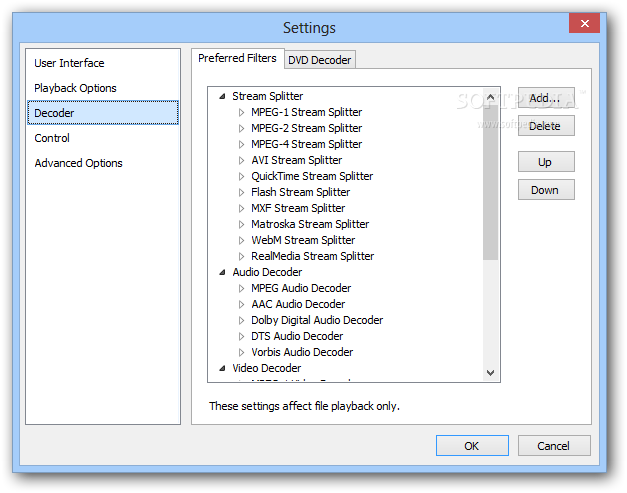Click the filter list scroll down arrow
Viewport: 627px width, 493px height.
(x=491, y=373)
